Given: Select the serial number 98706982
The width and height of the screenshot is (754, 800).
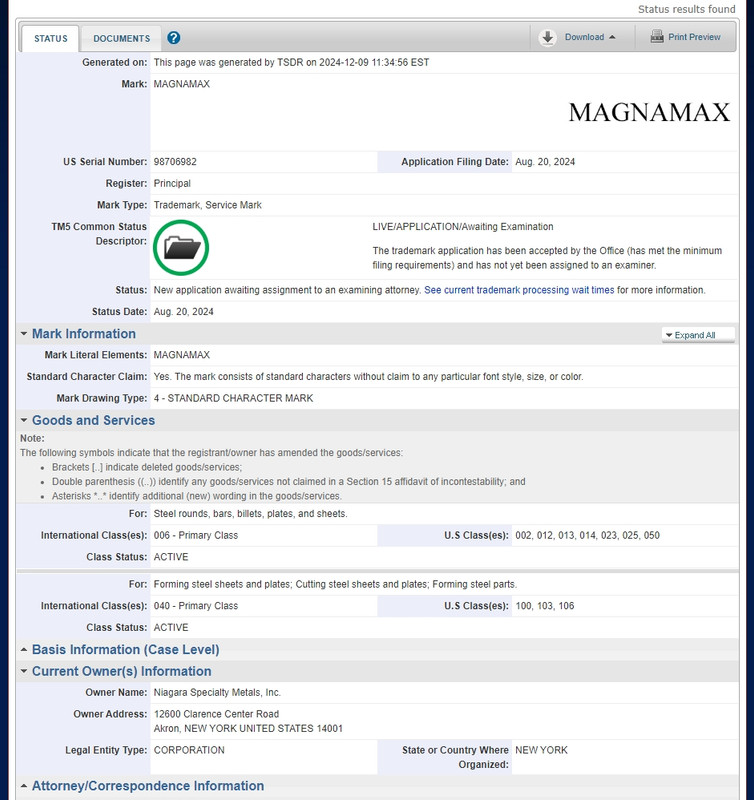Looking at the screenshot, I should tap(175, 162).
